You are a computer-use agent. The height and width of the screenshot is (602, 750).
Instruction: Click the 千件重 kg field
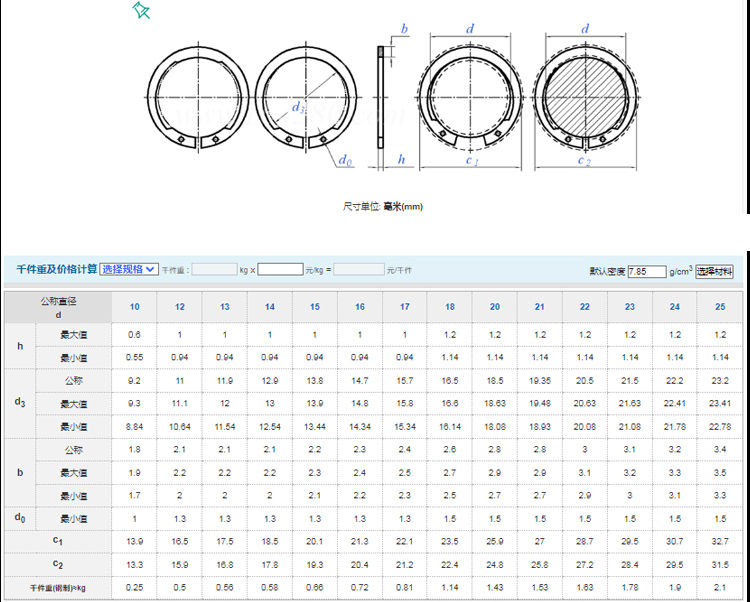(x=214, y=270)
